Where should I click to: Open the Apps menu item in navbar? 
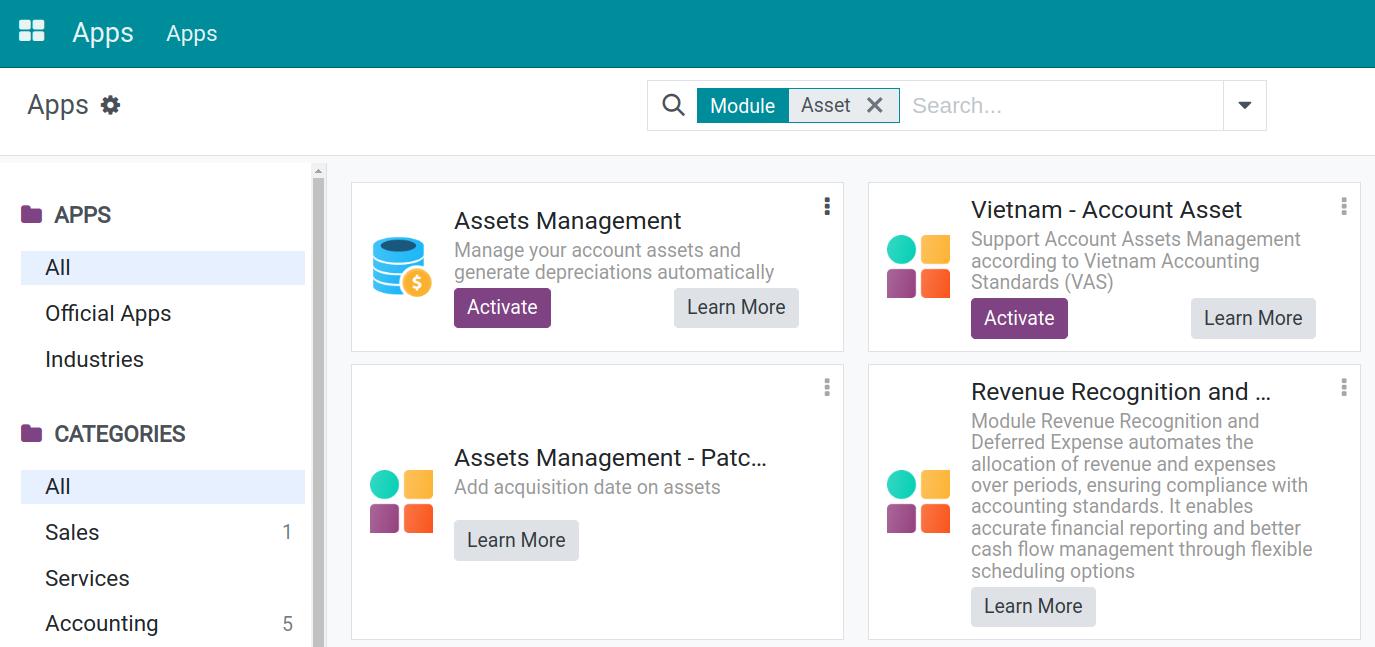click(x=192, y=34)
